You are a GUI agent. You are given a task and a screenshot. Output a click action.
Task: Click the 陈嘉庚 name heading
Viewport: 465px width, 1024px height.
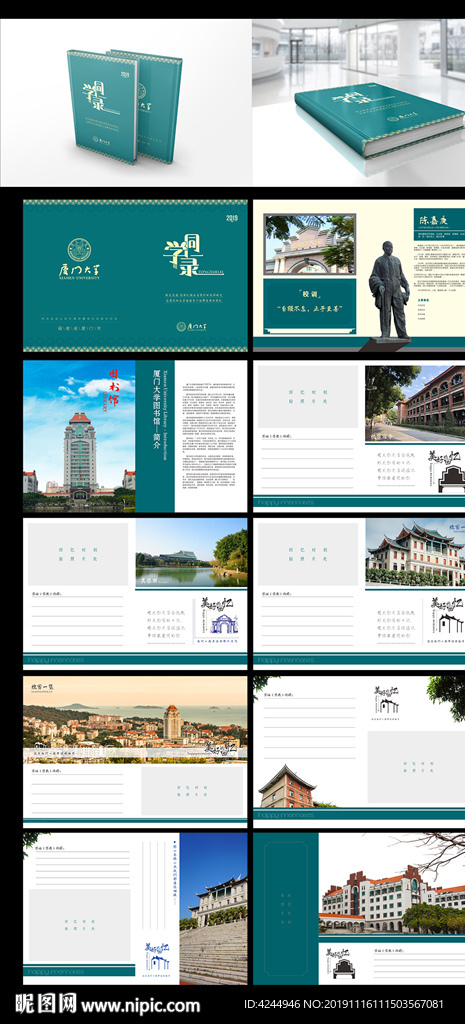pos(435,219)
